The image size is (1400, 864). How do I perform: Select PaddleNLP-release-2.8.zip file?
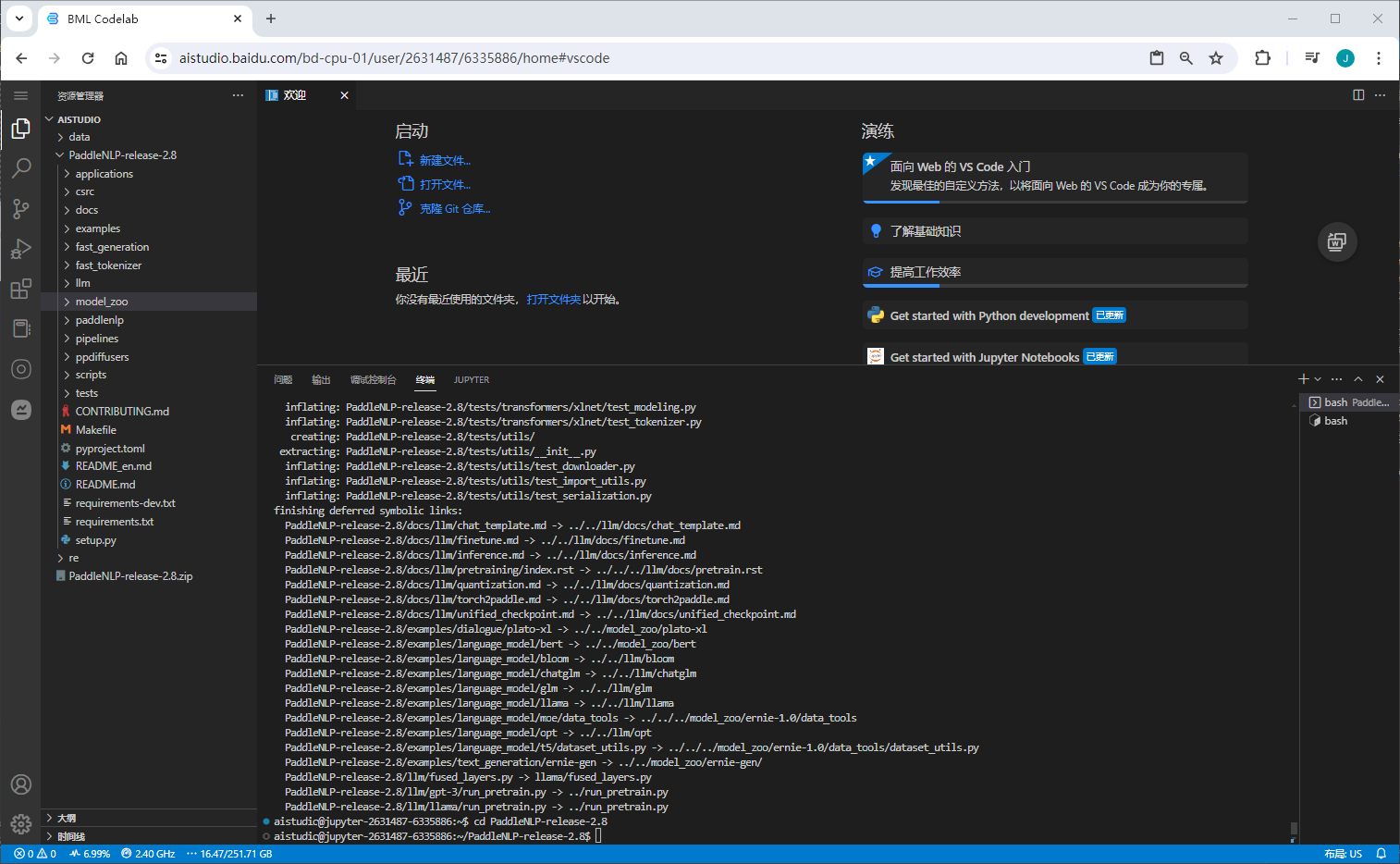click(x=149, y=576)
